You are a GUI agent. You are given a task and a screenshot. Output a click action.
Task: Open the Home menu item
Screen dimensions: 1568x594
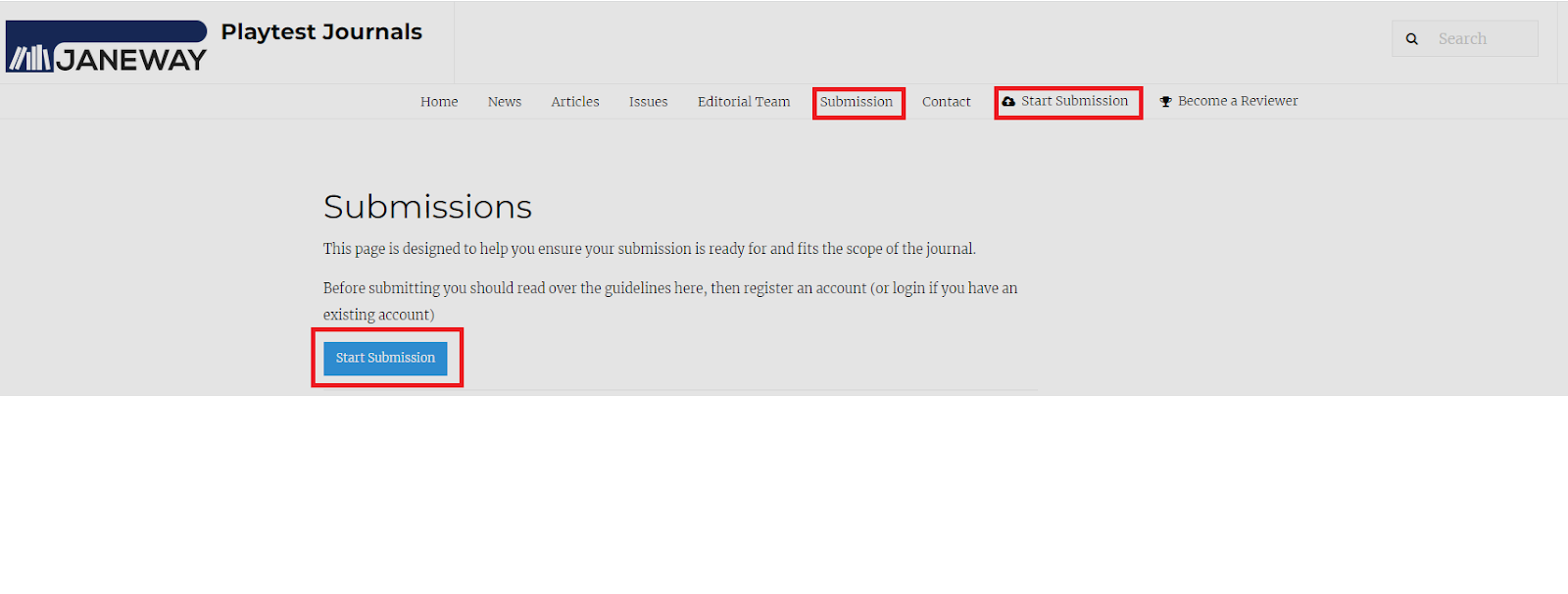click(x=439, y=102)
